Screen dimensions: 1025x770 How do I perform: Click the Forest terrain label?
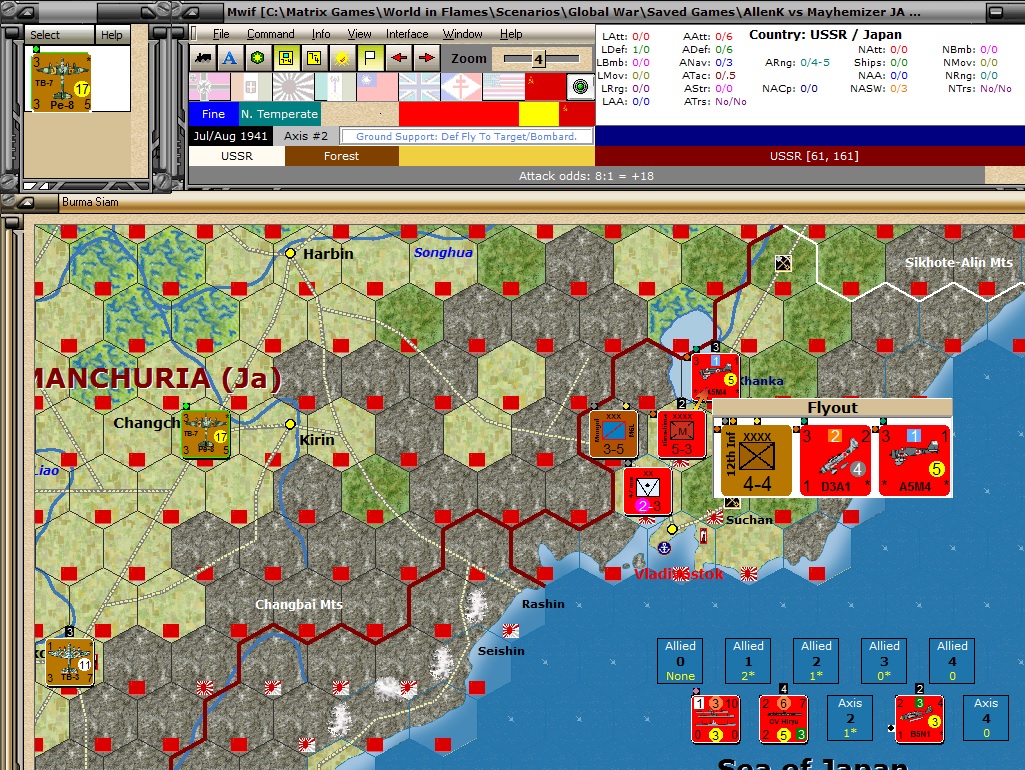(x=341, y=156)
